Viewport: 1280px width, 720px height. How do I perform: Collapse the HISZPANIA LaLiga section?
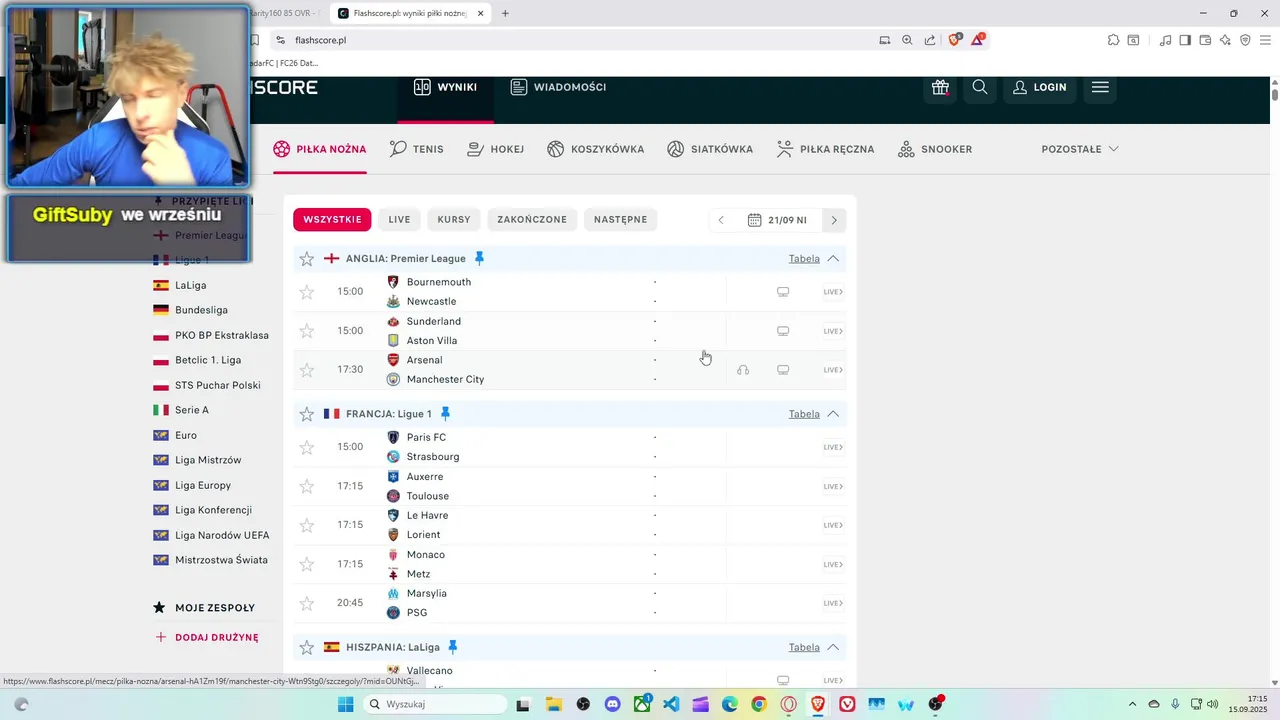point(833,647)
